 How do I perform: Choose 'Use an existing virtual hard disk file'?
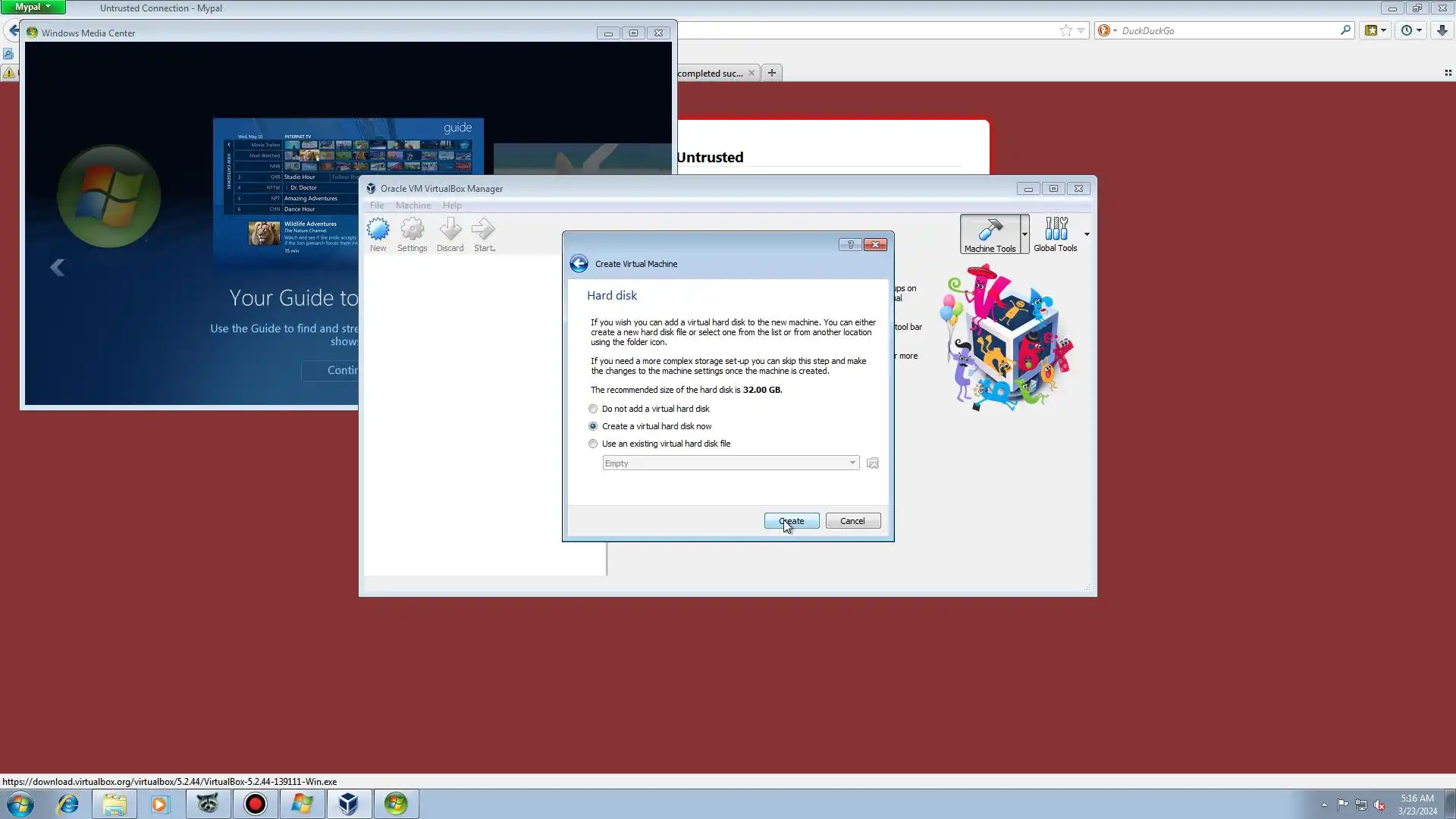click(593, 444)
